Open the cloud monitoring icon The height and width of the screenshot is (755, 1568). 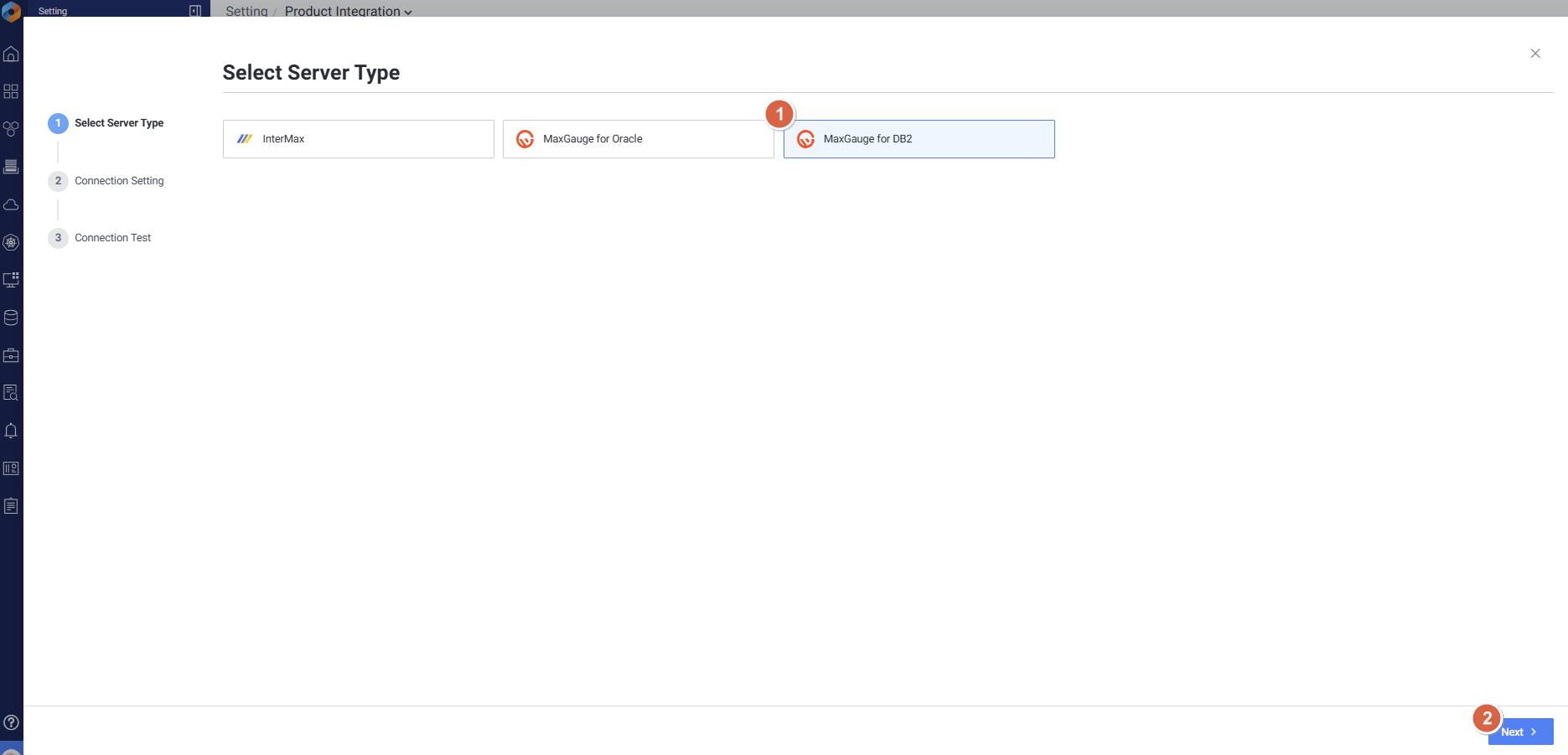pos(11,205)
